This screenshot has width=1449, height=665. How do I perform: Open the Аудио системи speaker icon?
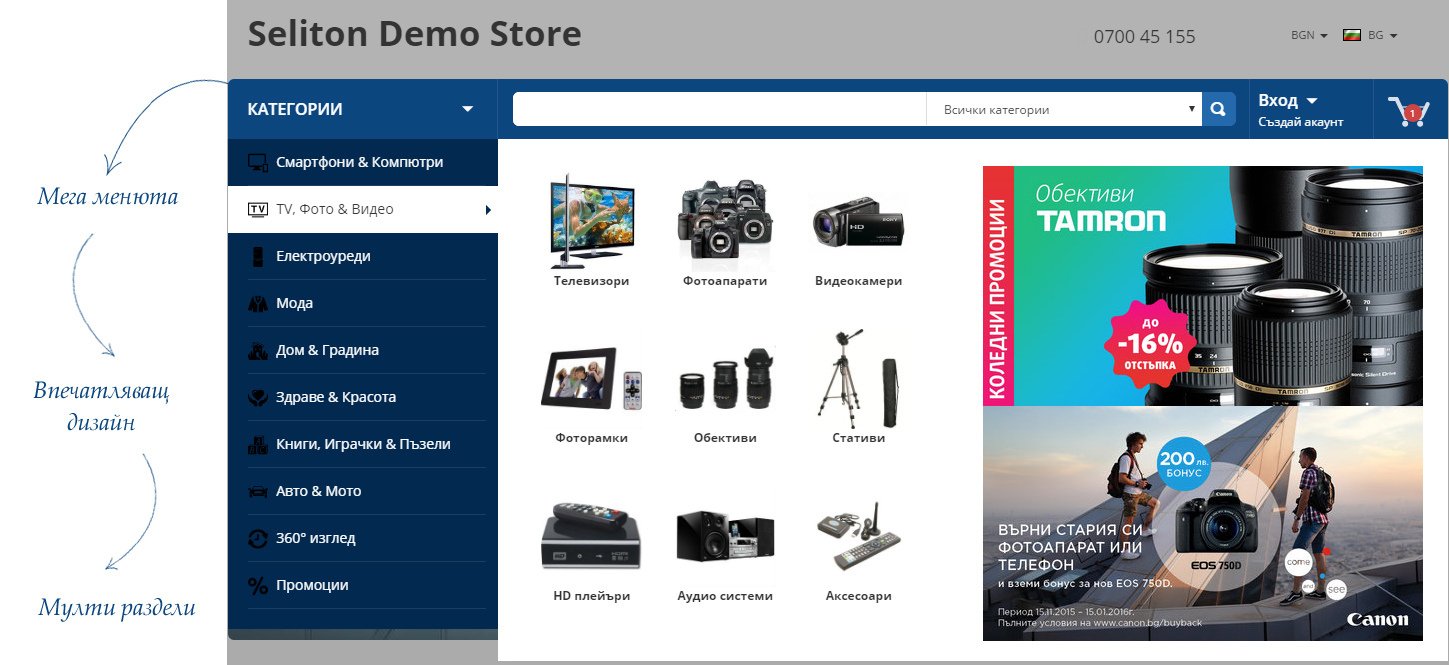(725, 536)
